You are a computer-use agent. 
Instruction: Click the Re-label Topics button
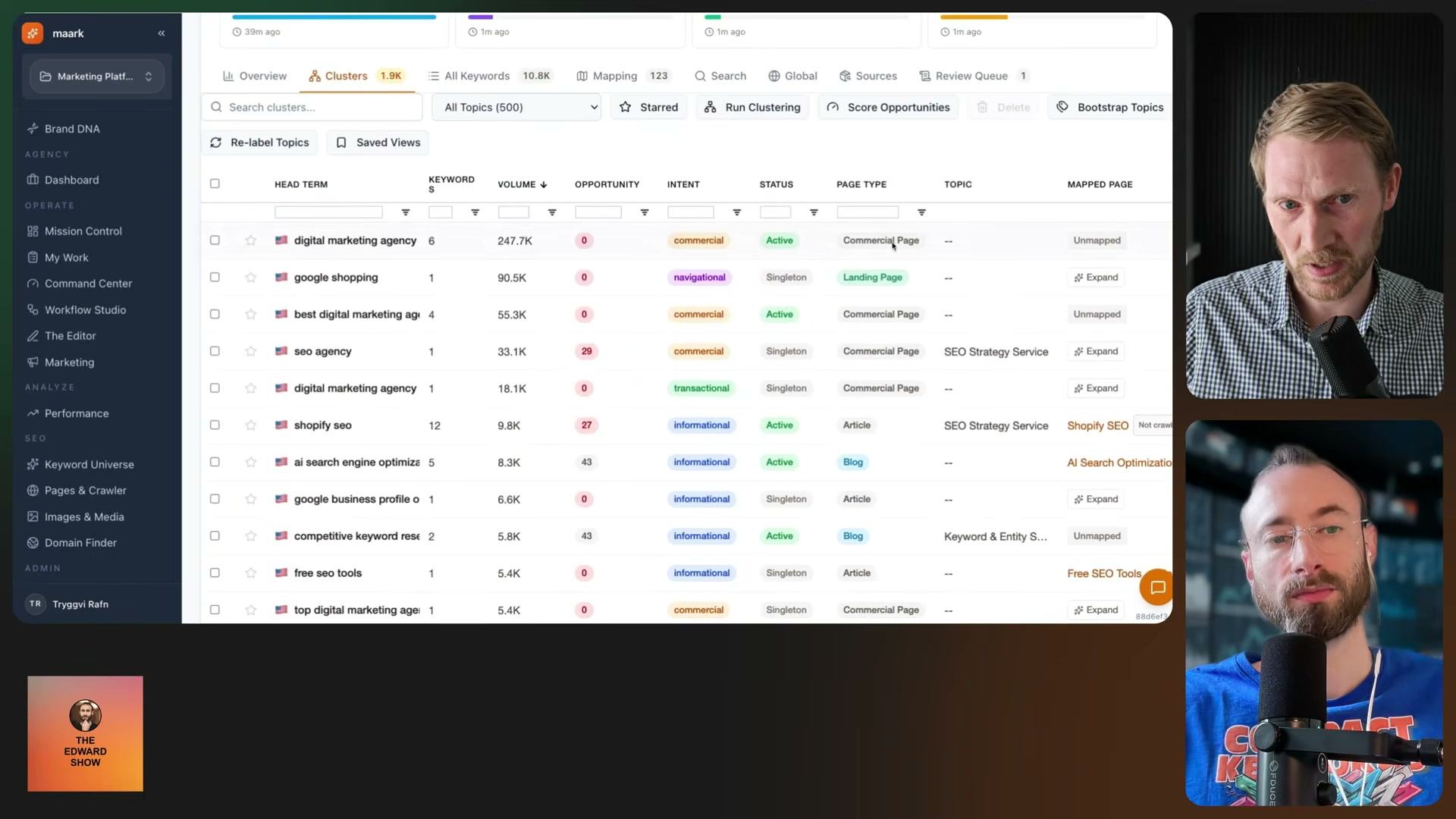[260, 143]
